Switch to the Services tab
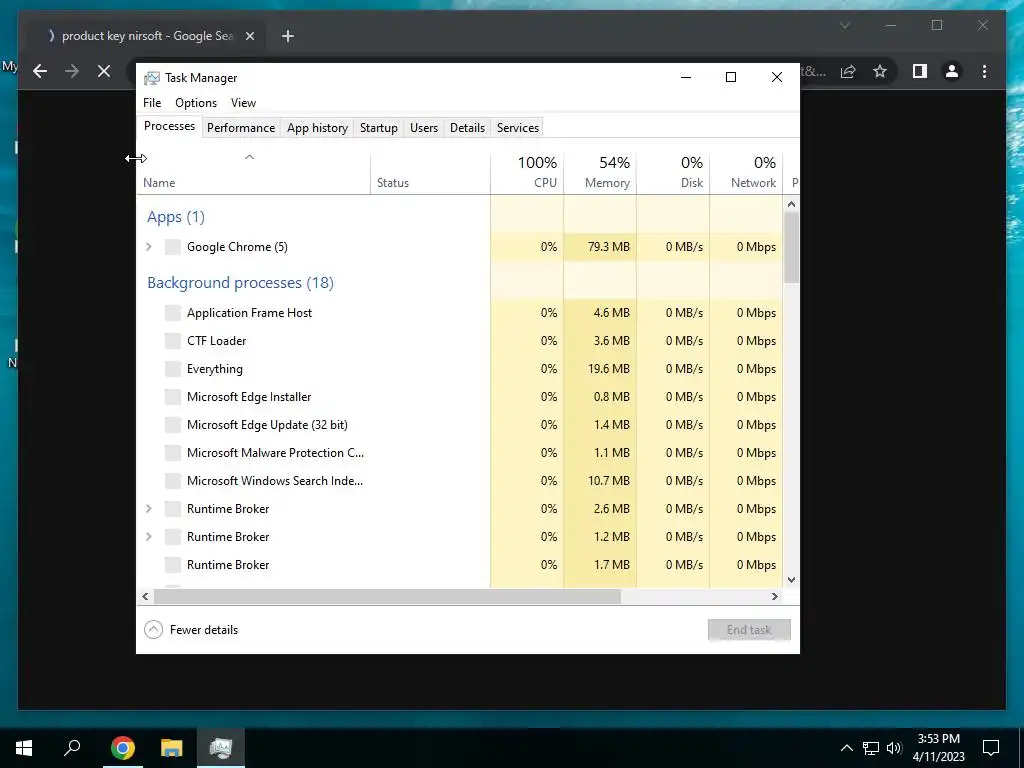Viewport: 1024px width, 768px height. point(518,128)
